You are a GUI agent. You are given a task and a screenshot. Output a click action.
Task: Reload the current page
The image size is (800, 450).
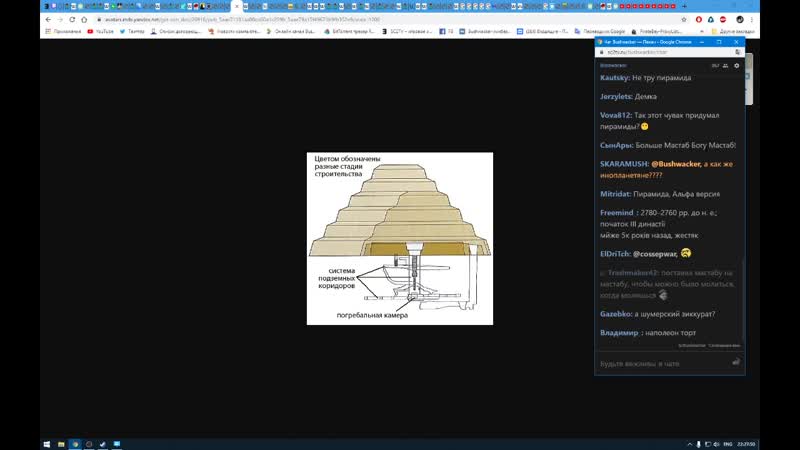(71, 19)
